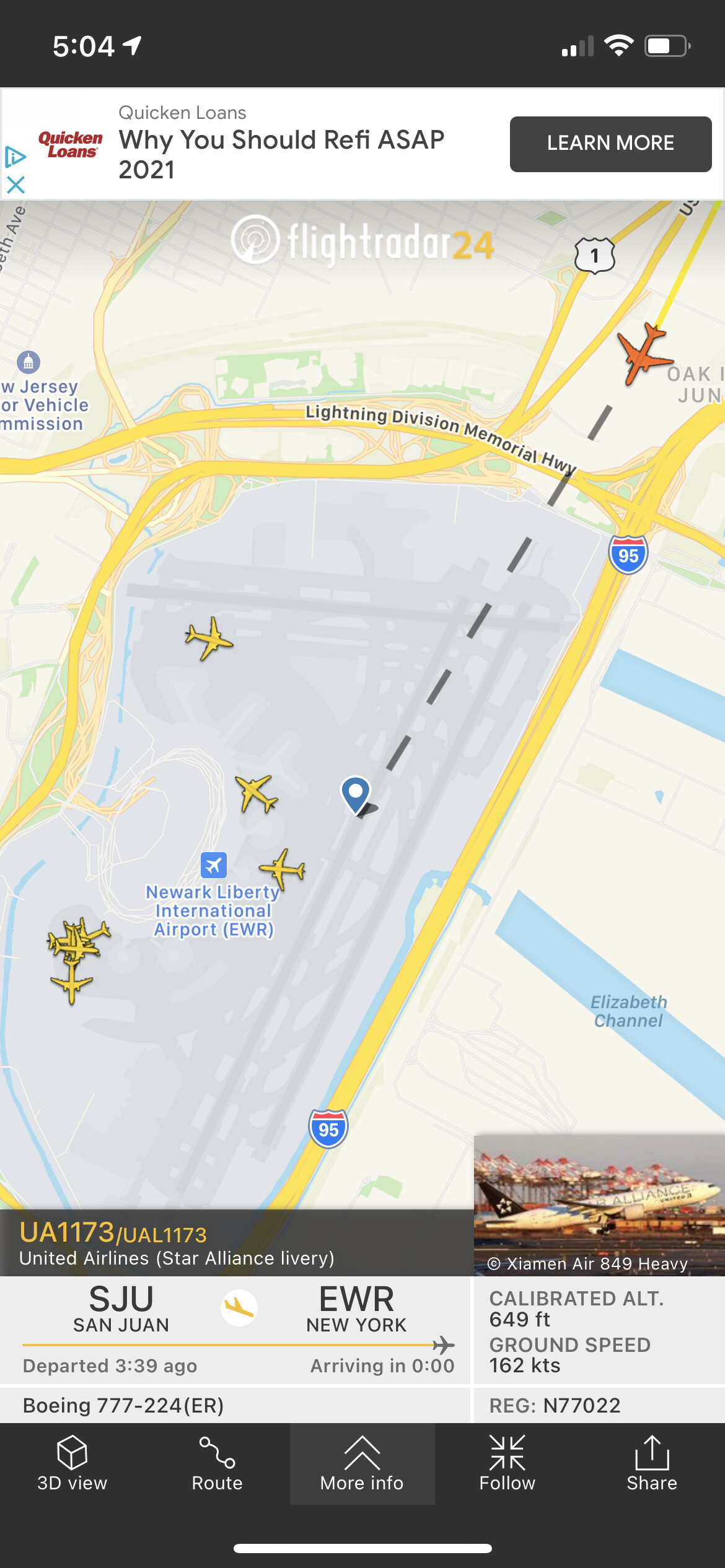The image size is (725, 1568).
Task: Click Newark Liberty International Airport icon
Action: point(214,865)
